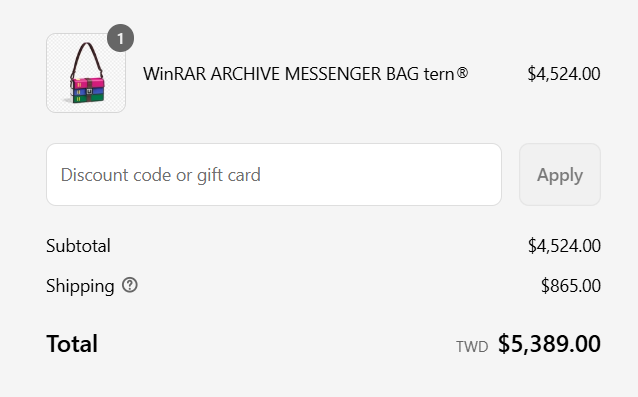Click the Shipping help question mark icon

[130, 285]
